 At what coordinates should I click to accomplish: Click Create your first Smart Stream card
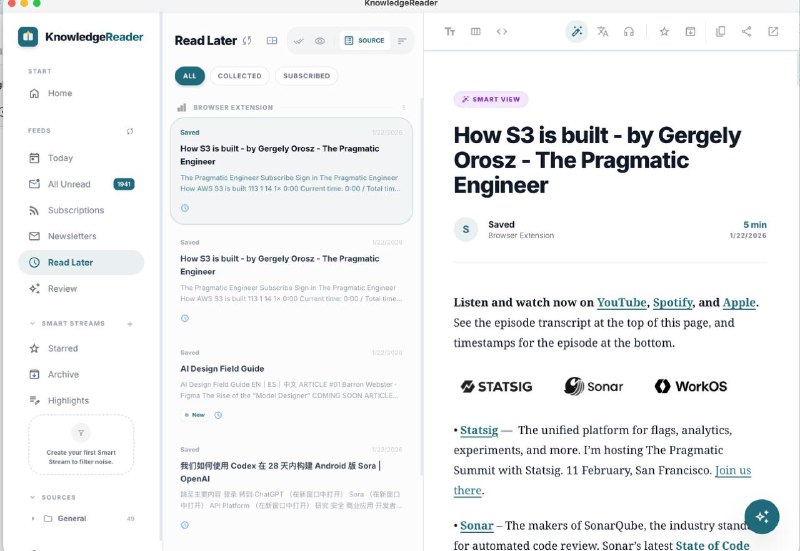pyautogui.click(x=81, y=445)
